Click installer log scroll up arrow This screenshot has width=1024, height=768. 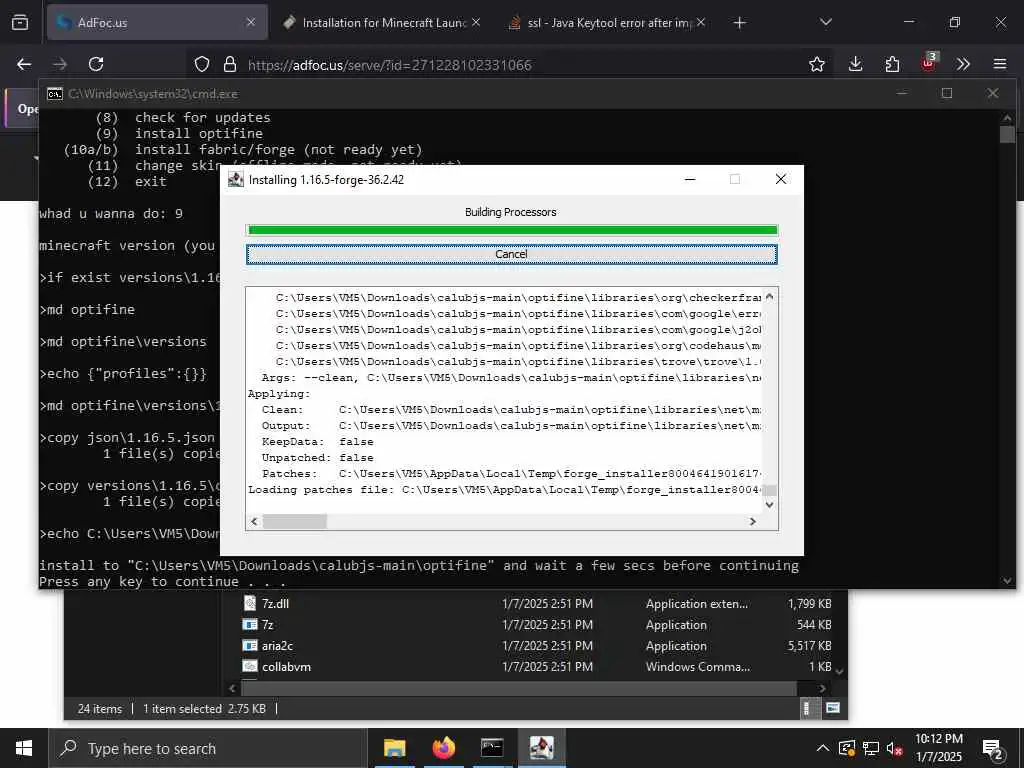pyautogui.click(x=769, y=296)
